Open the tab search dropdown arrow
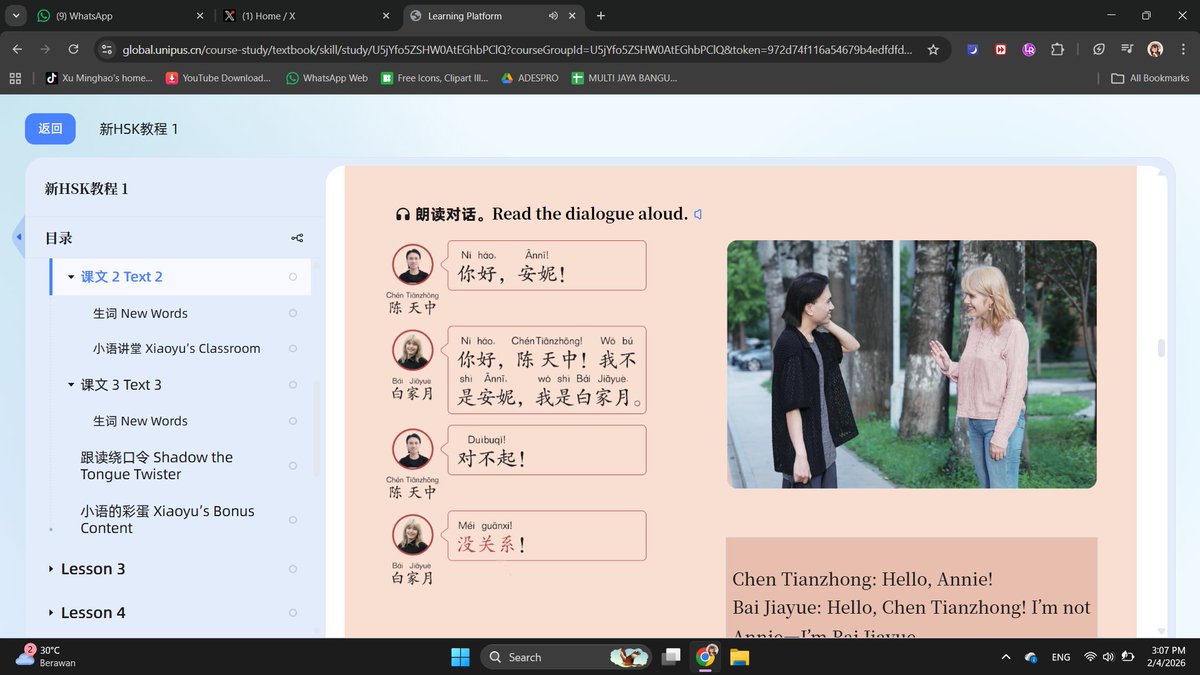 15,16
